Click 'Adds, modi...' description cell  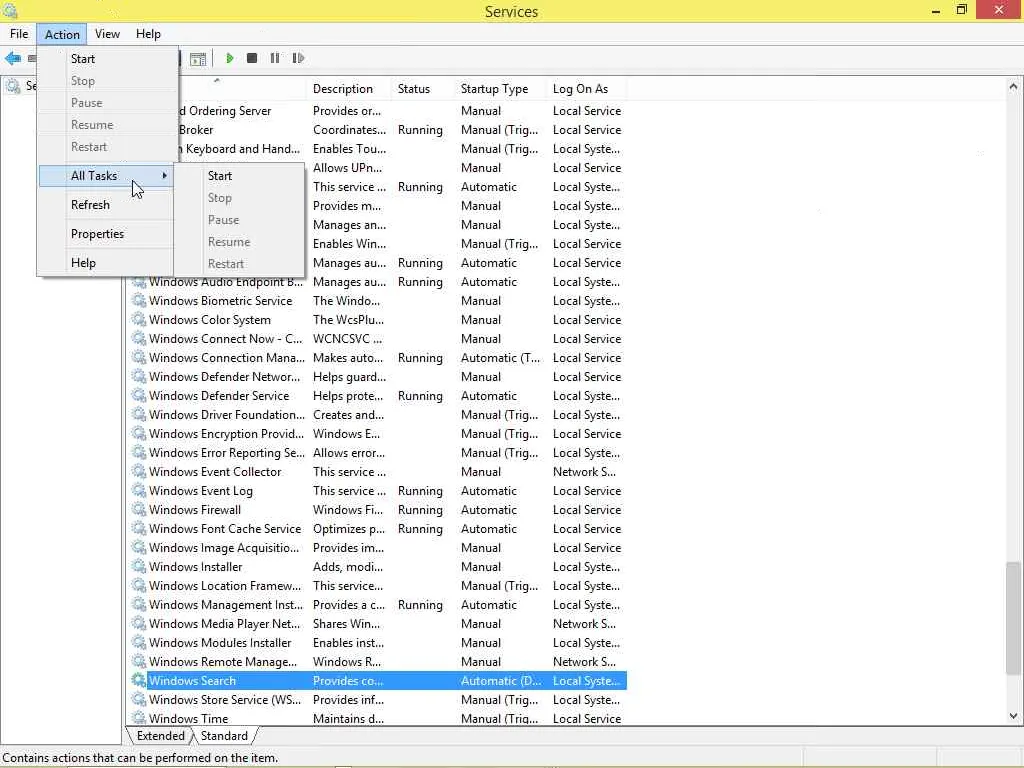(347, 567)
